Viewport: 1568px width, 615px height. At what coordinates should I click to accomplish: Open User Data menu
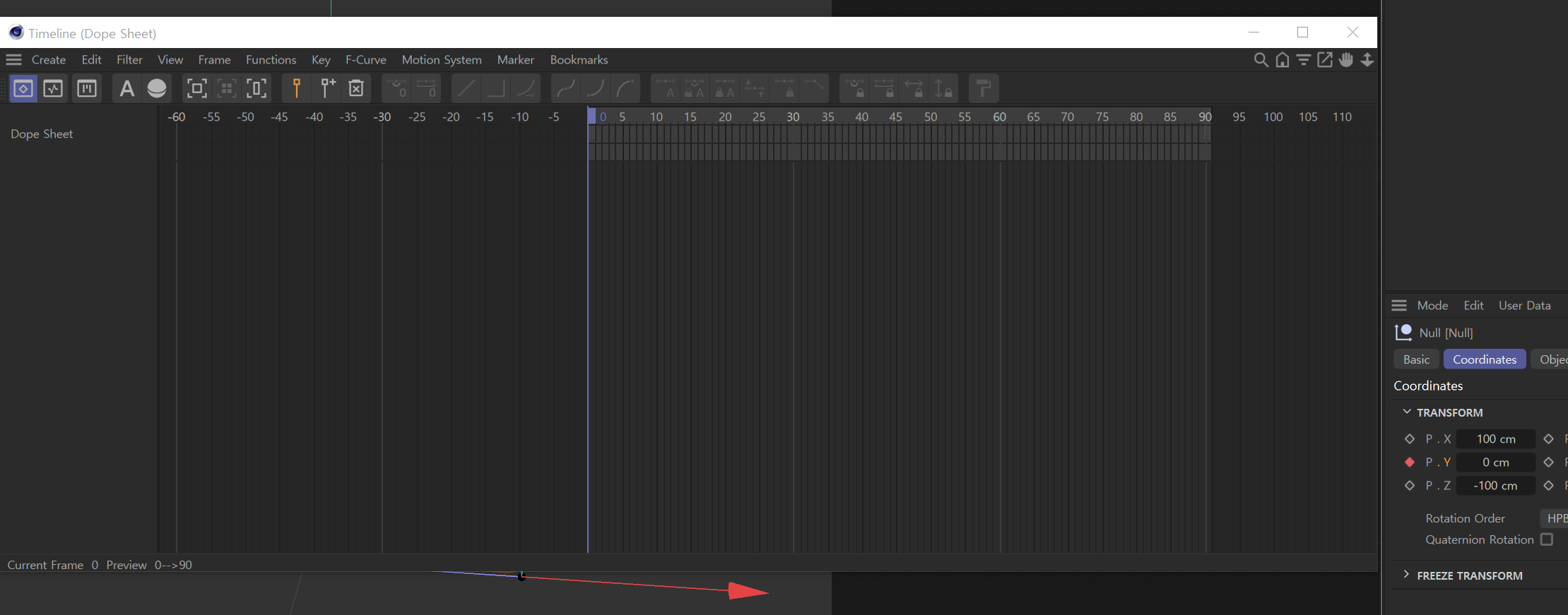click(x=1525, y=306)
